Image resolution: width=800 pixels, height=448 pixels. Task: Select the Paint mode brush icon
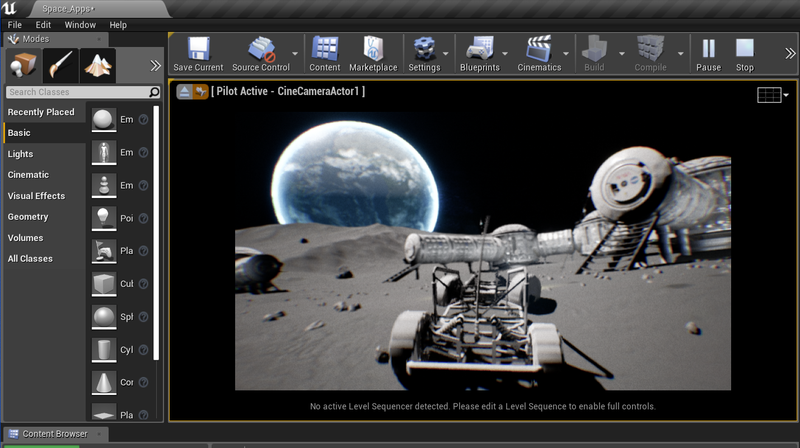(x=59, y=65)
